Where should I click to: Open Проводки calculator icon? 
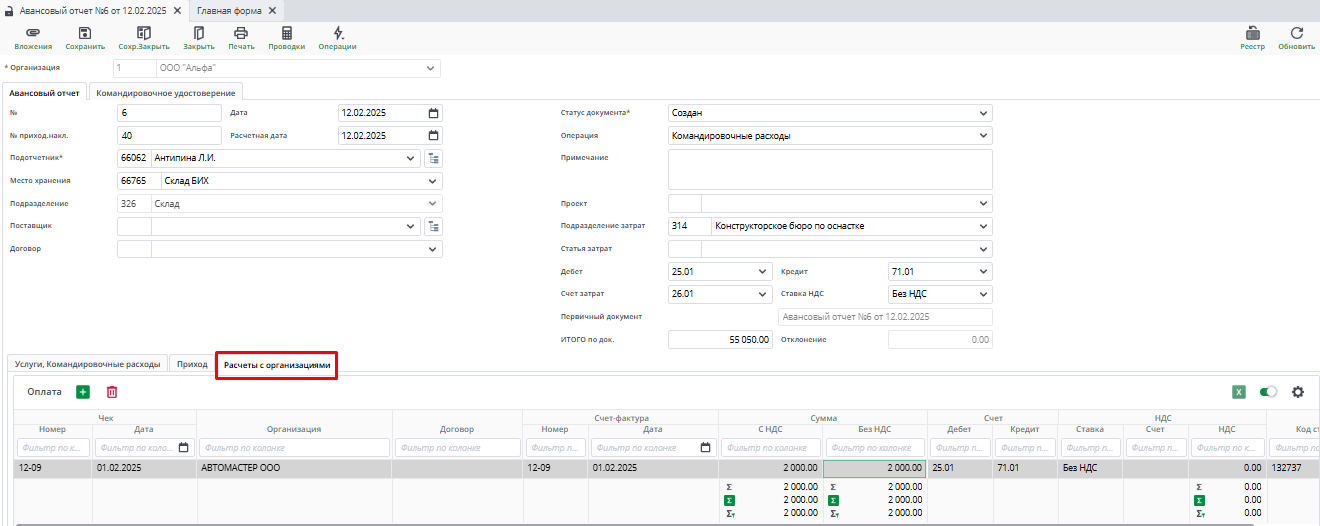(287, 34)
